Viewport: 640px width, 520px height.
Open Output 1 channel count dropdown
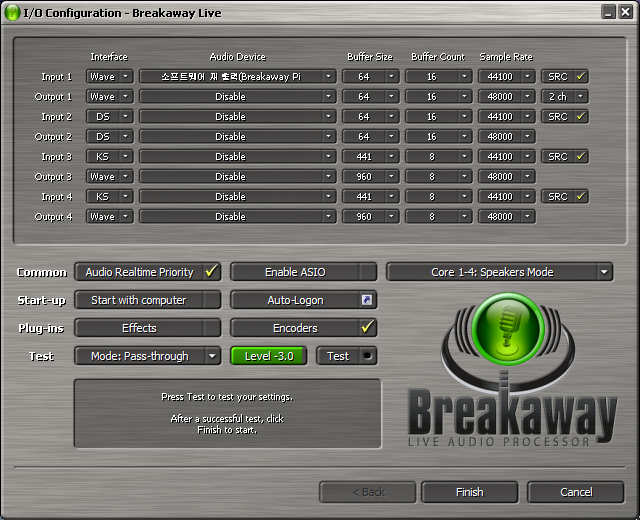coord(564,96)
